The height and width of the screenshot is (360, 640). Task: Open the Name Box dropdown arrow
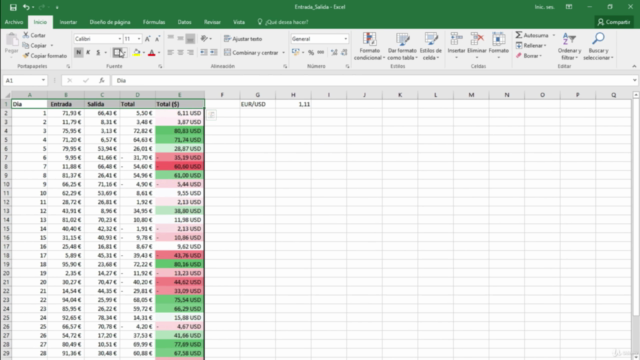coord(43,80)
